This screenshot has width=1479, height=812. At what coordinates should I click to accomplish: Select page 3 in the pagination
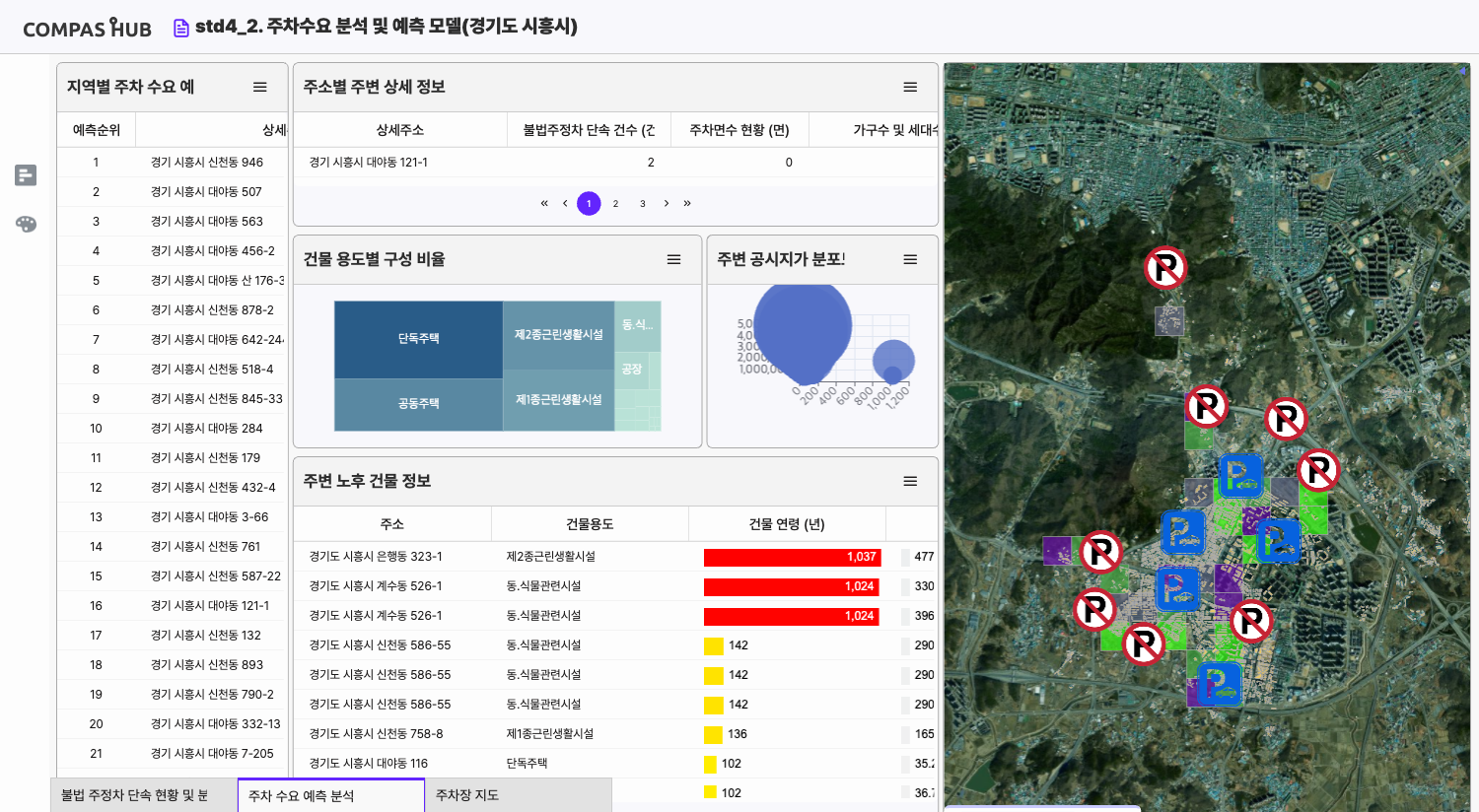pos(642,203)
